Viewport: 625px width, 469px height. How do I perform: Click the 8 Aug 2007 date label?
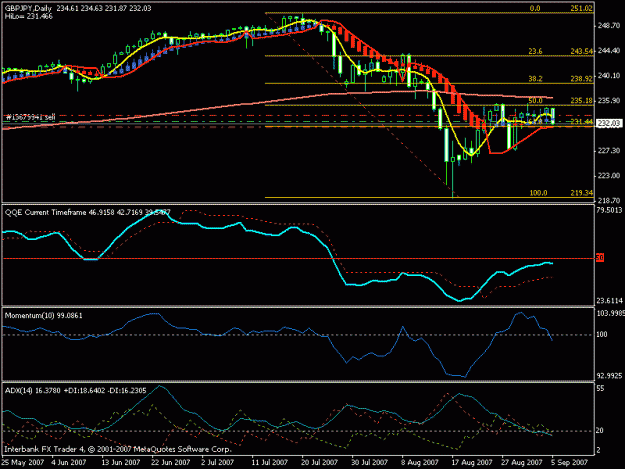419,463
